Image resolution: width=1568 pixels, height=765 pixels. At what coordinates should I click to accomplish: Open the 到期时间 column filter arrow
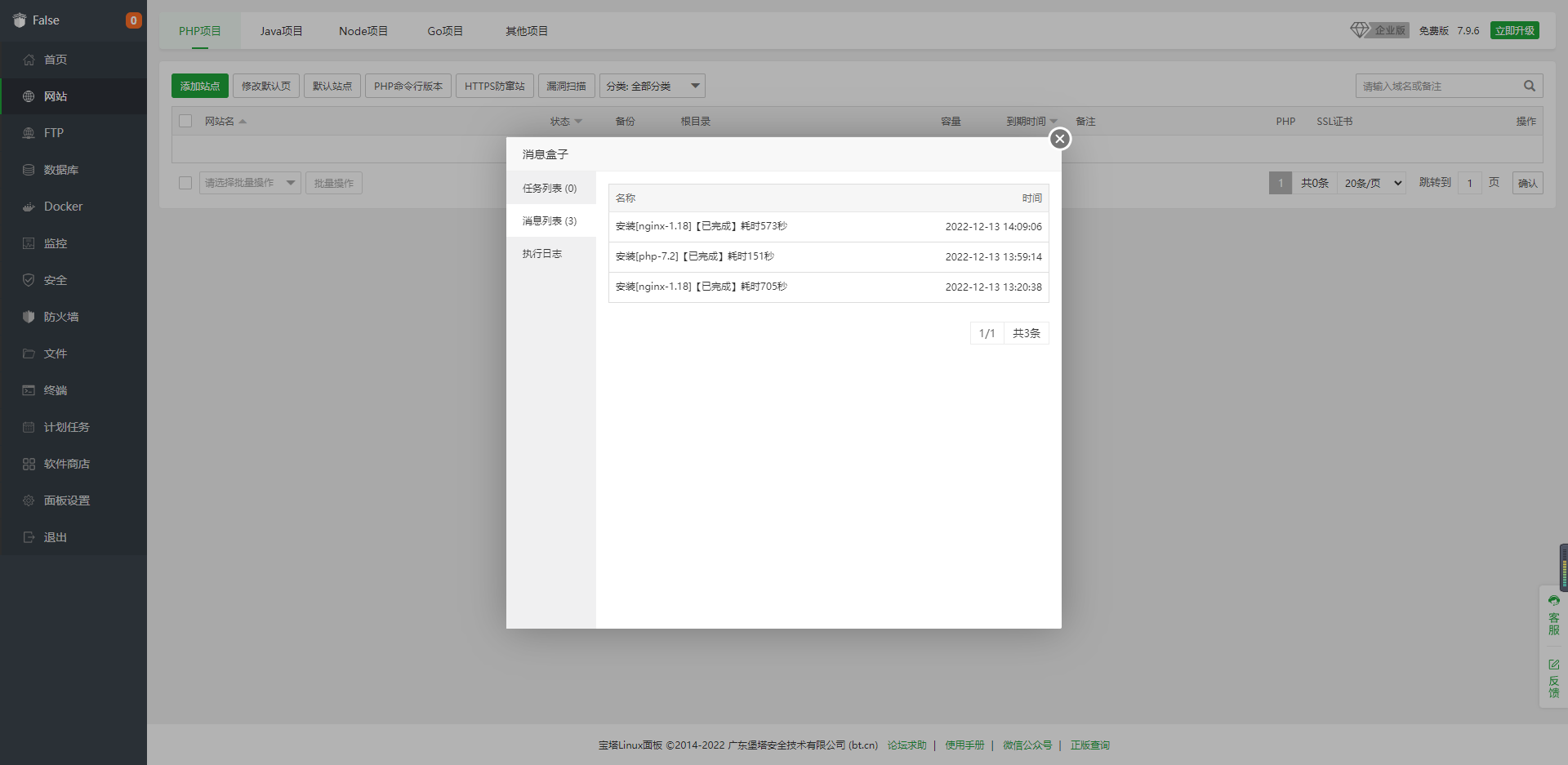pyautogui.click(x=1053, y=122)
